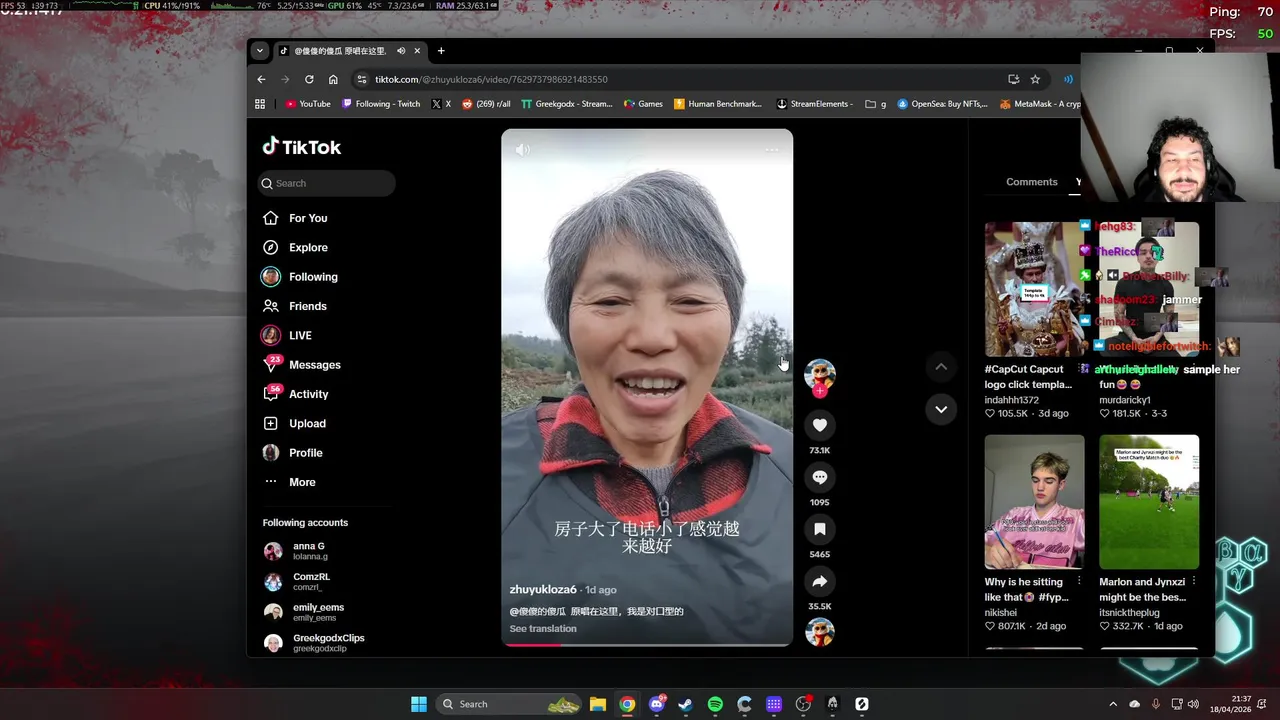Screen dimensions: 1280x720
Task: Reload the TikTok page
Action: (x=309, y=79)
